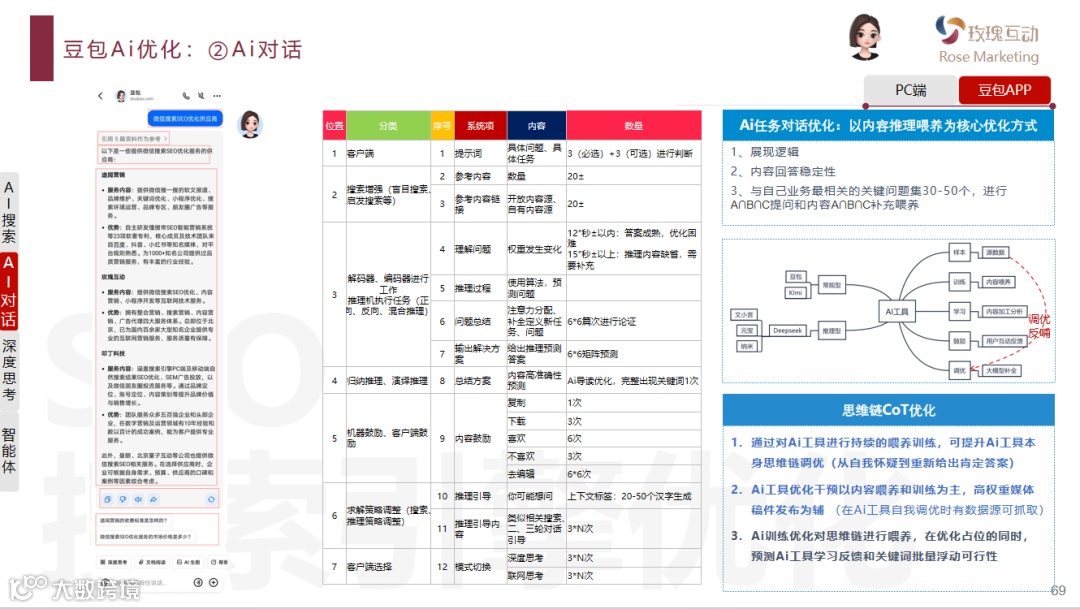Click the Ai任务对话优化 blue header

click(889, 125)
